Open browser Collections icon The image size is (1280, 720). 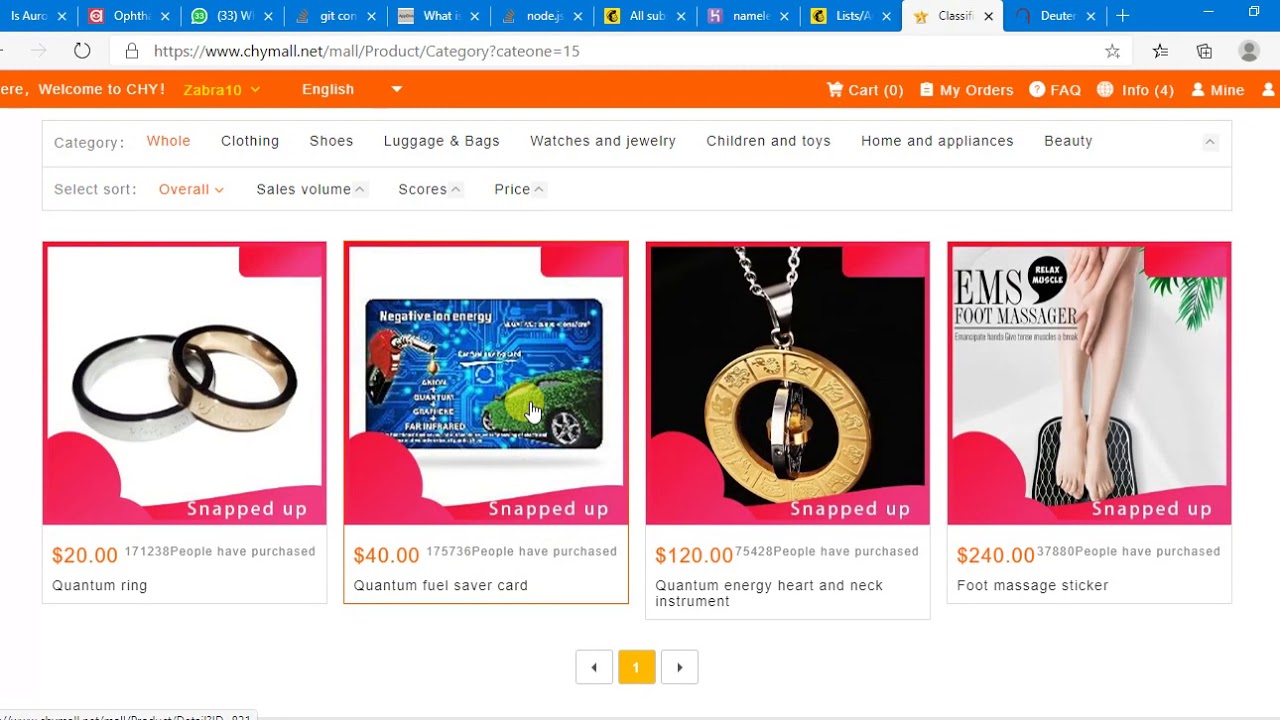(1204, 51)
